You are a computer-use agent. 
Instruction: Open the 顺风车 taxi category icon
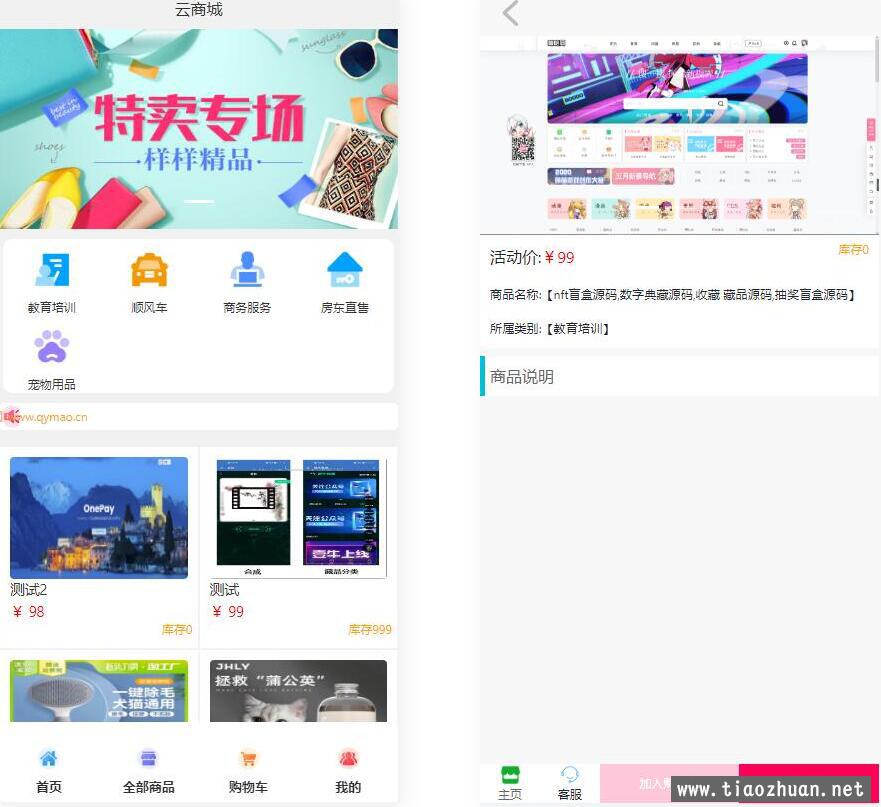(149, 270)
